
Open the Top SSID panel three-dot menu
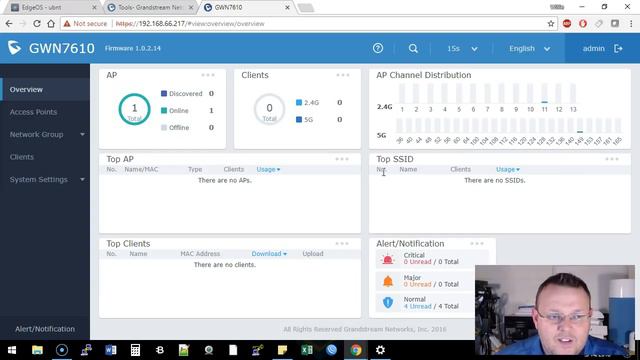coord(612,159)
